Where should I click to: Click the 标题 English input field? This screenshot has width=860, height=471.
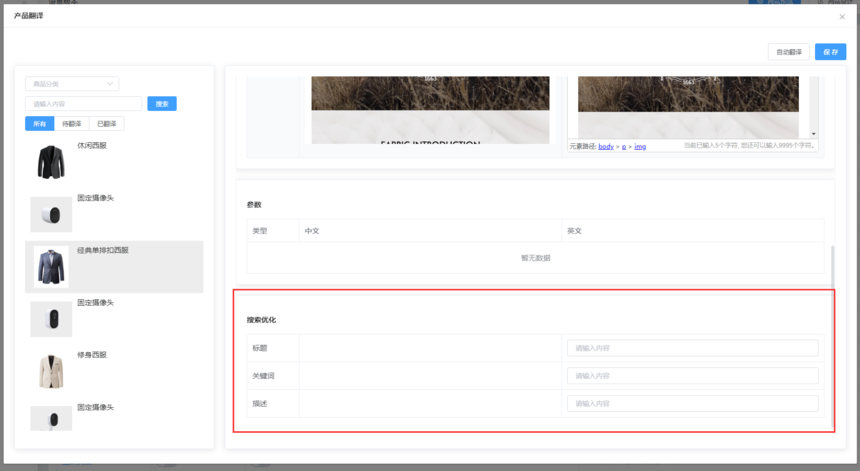(692, 348)
